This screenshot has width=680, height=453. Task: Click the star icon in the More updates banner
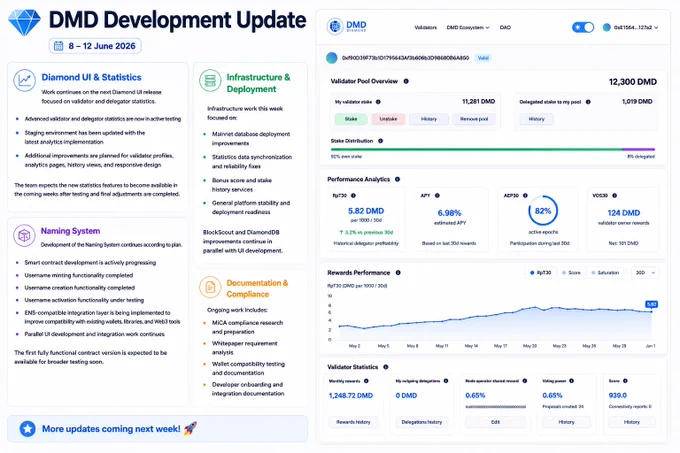point(27,429)
